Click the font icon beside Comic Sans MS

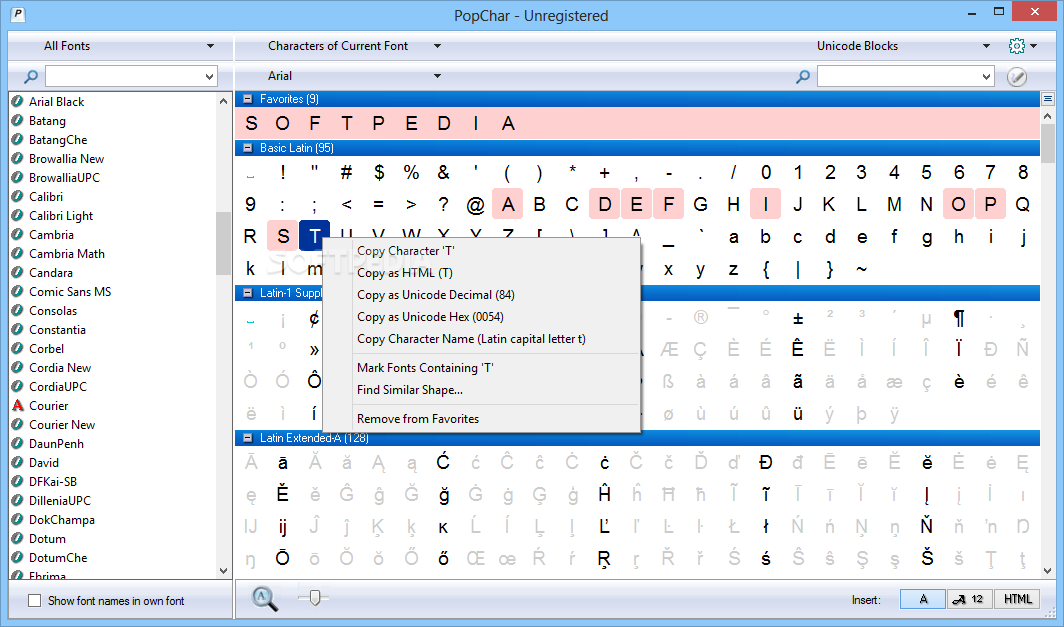[18, 292]
